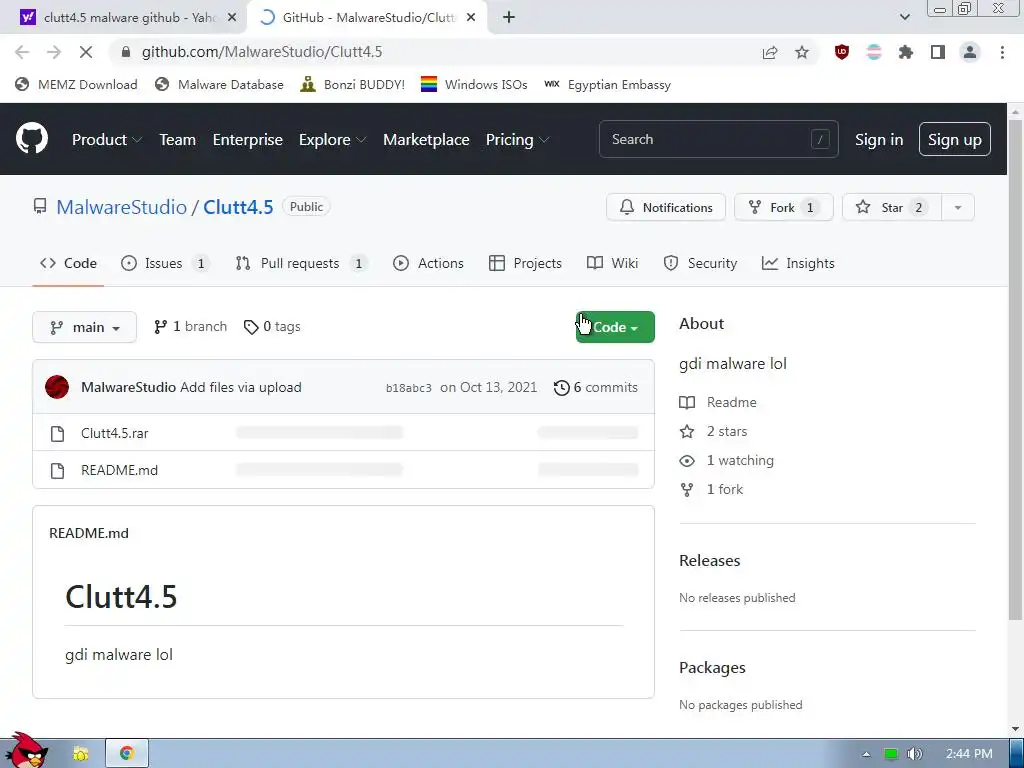Open the Team page

[178, 140]
